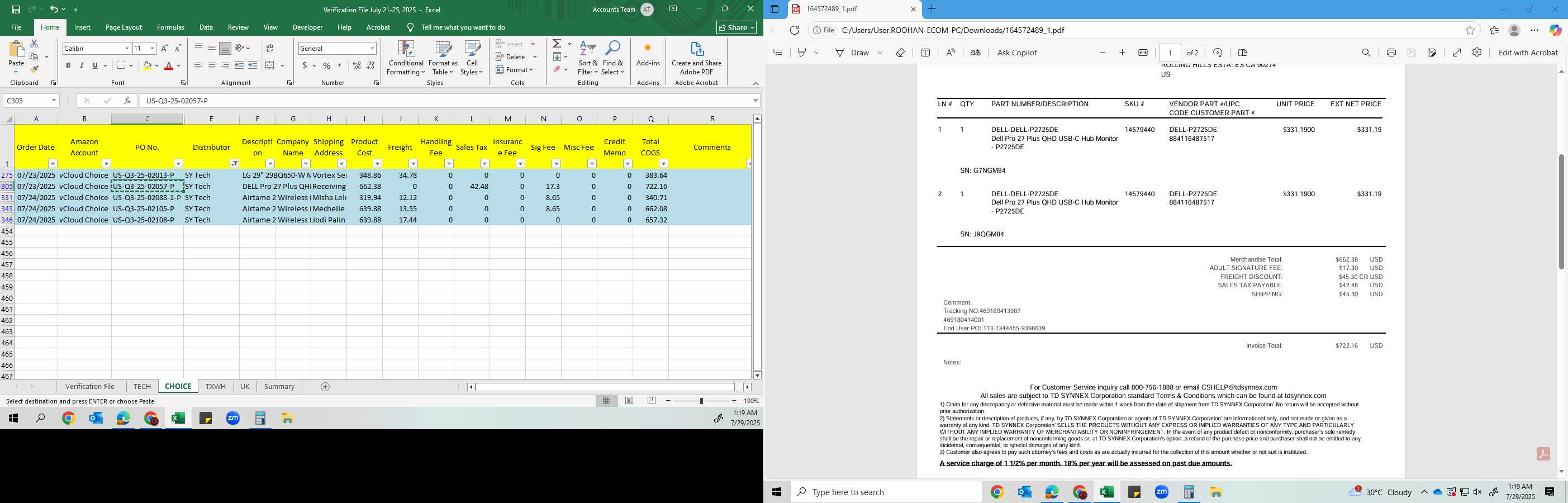
Task: Click the Merge & Center icon
Action: [x=270, y=65]
